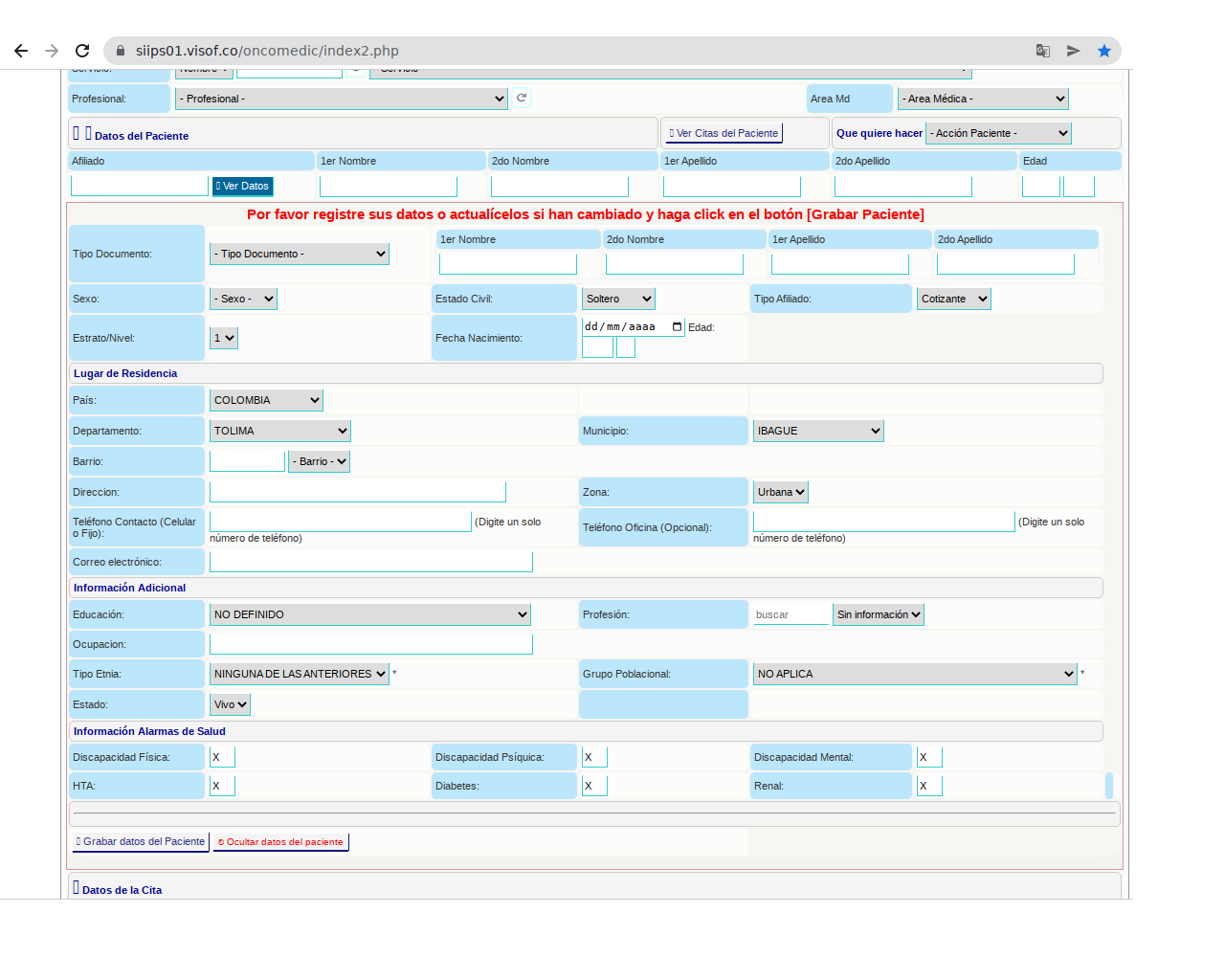Click the Correo electrónico input field
The width and height of the screenshot is (1225, 980).
click(370, 562)
